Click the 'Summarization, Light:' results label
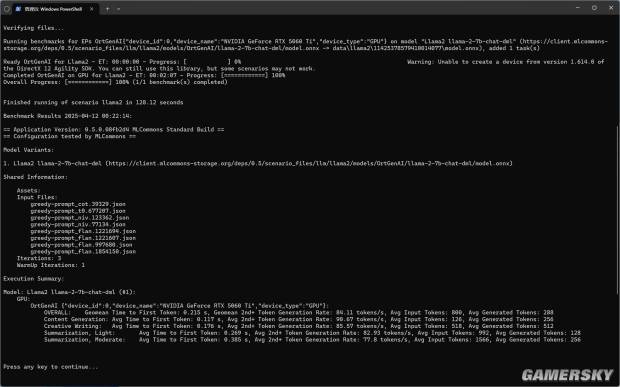Viewport: 620px width, 387px height. (x=78, y=333)
